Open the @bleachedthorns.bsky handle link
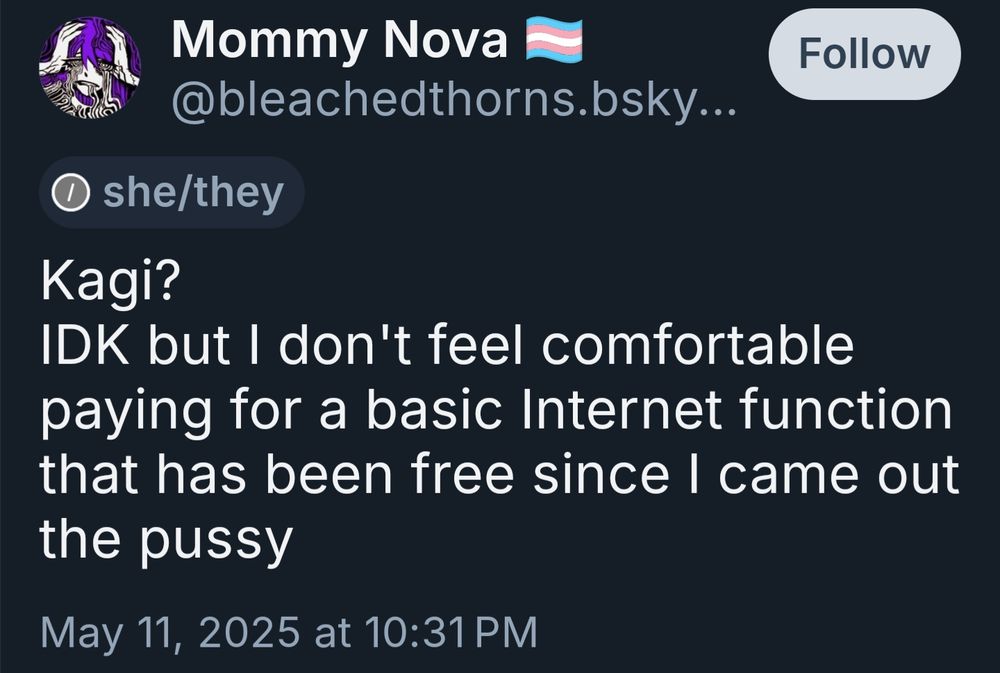Image resolution: width=1000 pixels, height=673 pixels. tap(453, 101)
